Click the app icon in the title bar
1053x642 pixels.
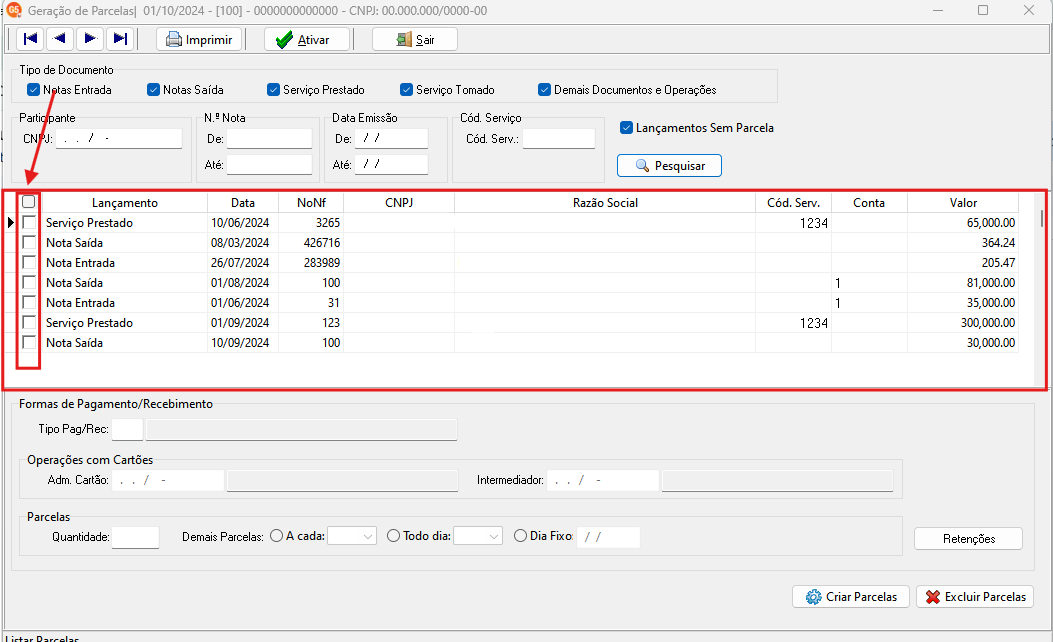(x=13, y=10)
